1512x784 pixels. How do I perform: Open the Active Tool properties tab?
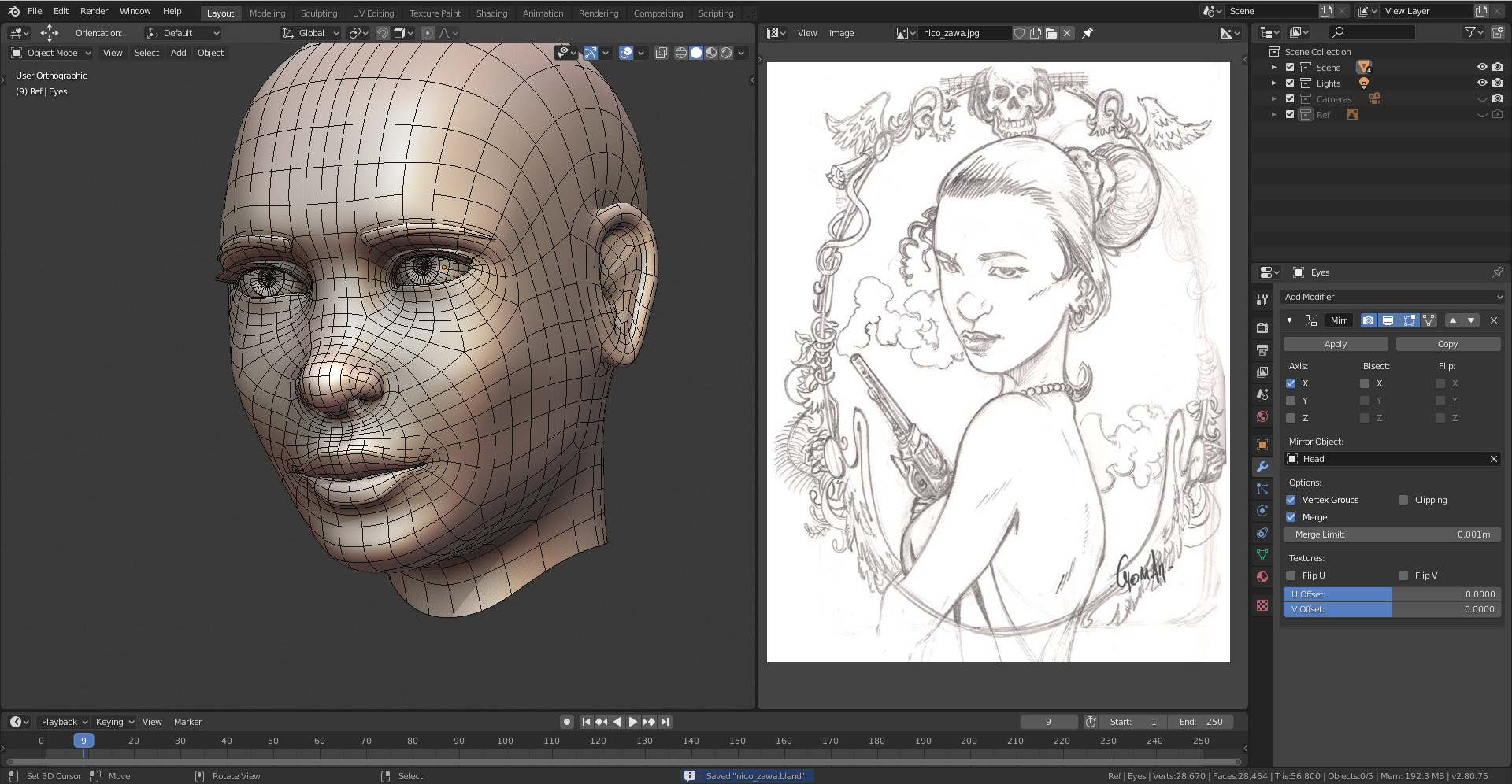click(x=1262, y=300)
